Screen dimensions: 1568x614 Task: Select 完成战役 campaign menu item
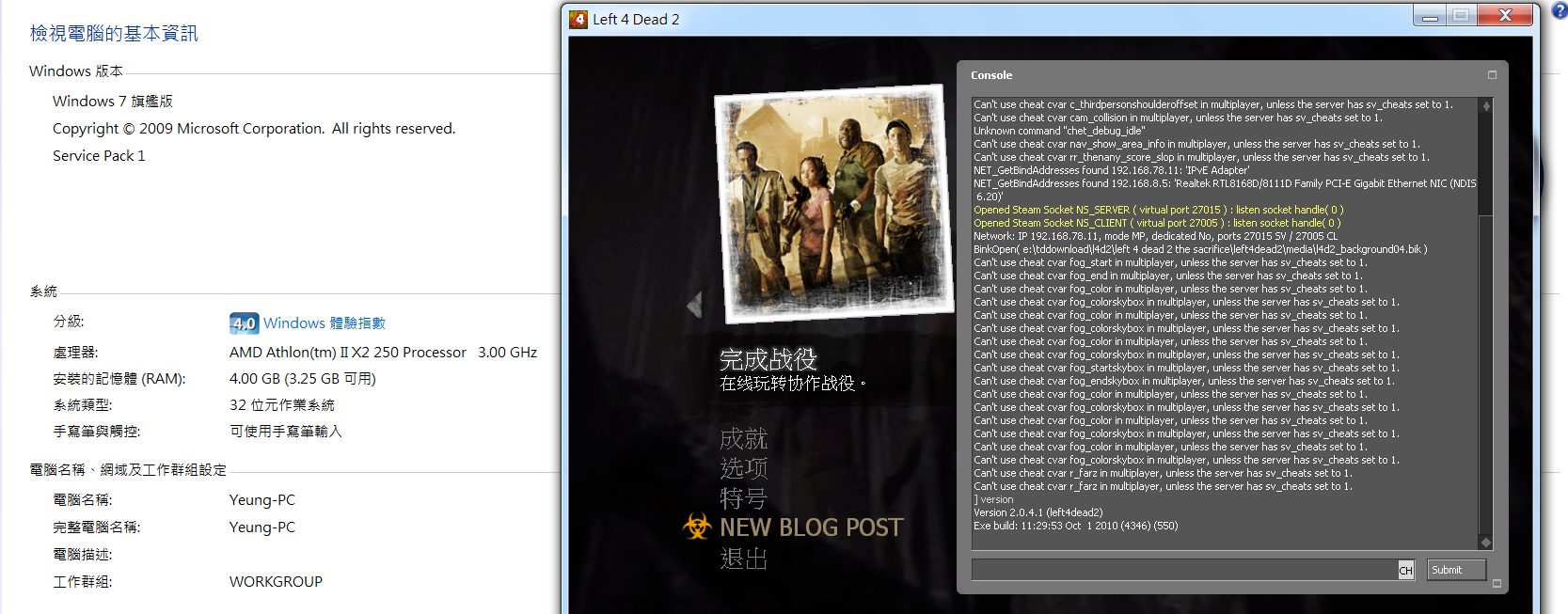(x=768, y=359)
